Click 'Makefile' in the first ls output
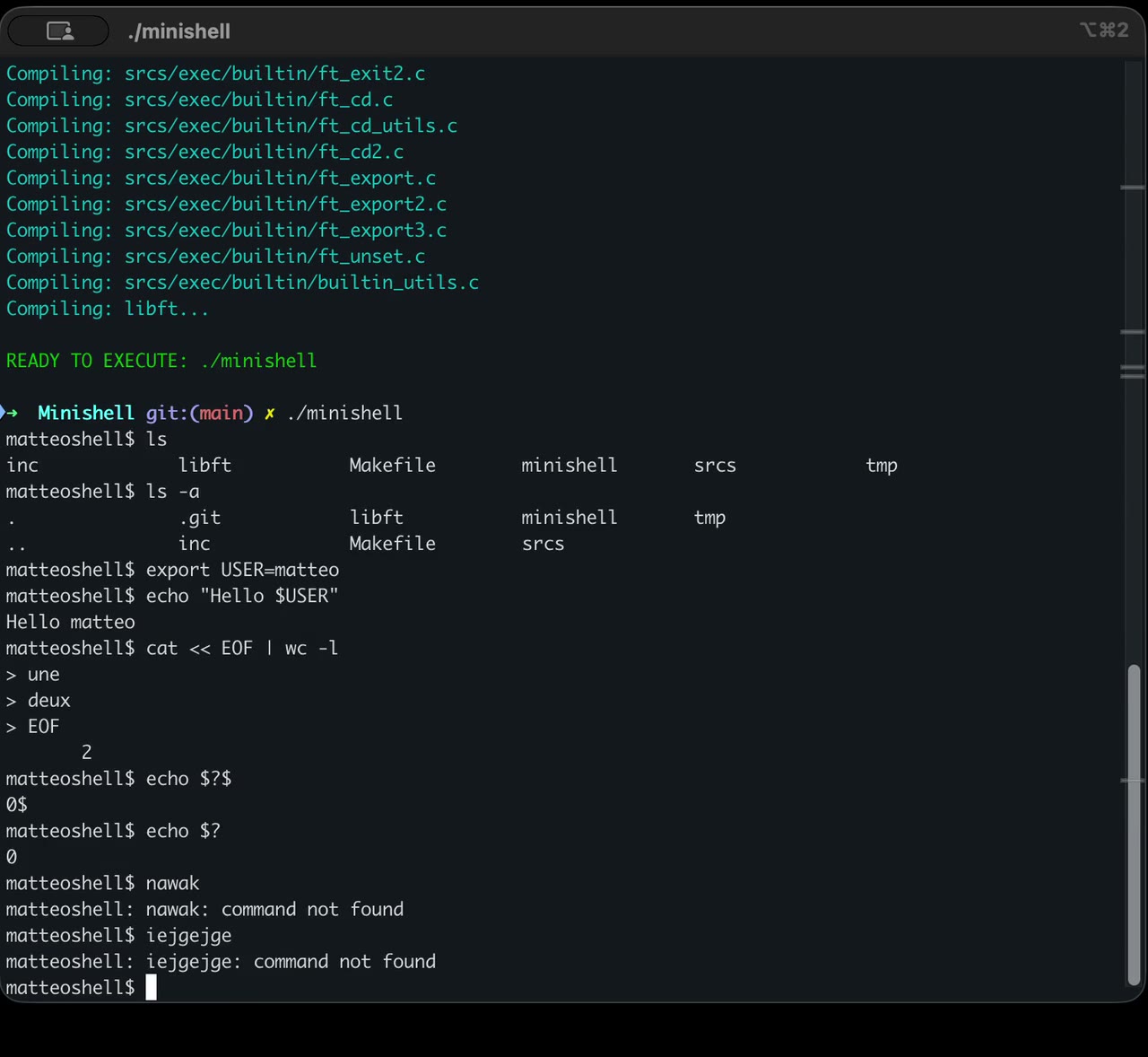1148x1057 pixels. point(393,465)
